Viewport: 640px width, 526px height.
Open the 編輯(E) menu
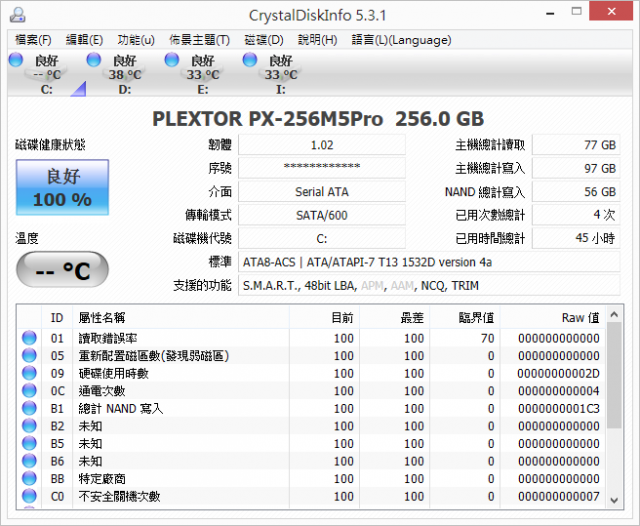point(84,40)
